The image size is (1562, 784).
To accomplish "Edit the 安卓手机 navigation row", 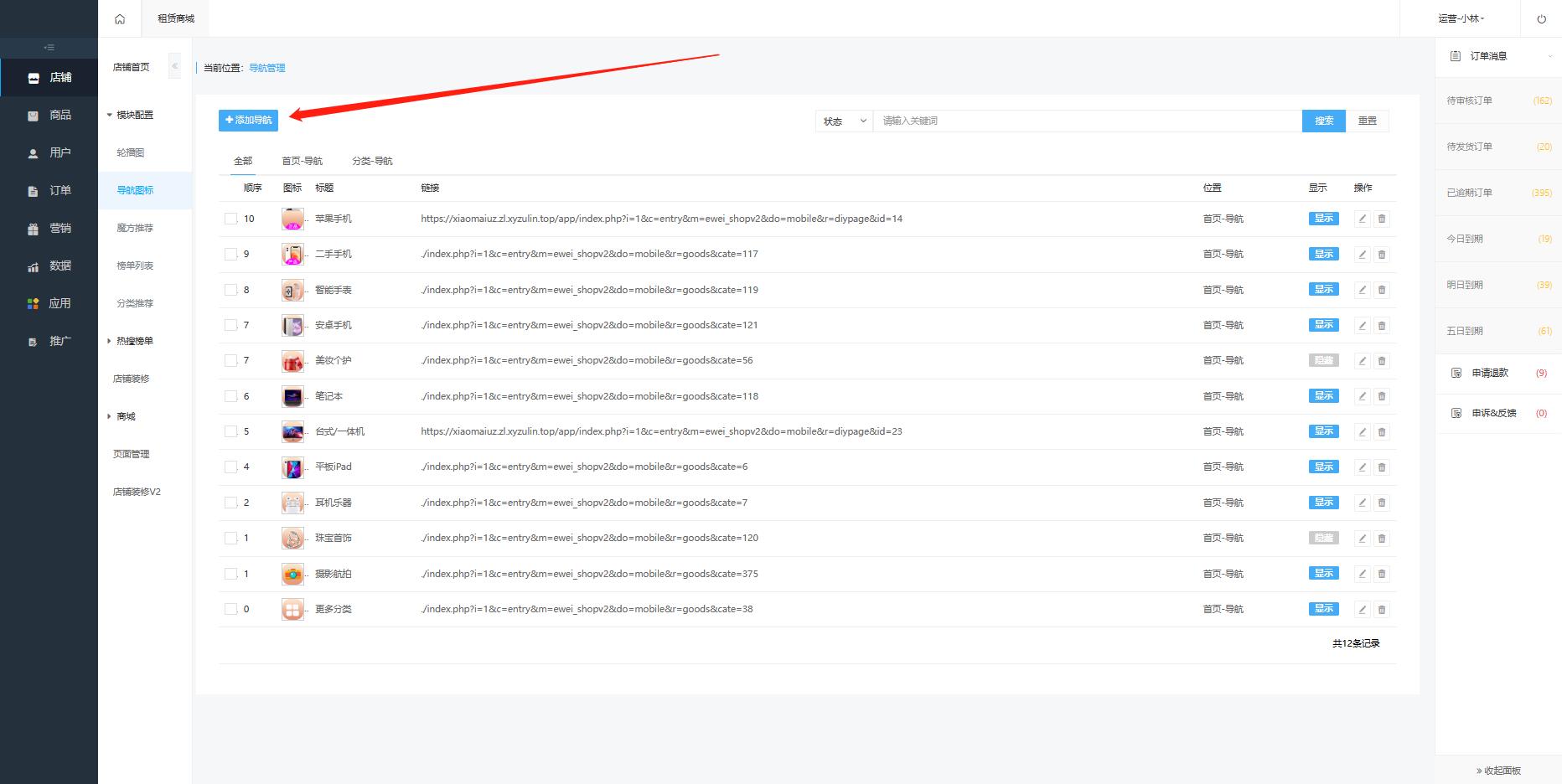I will 1363,325.
